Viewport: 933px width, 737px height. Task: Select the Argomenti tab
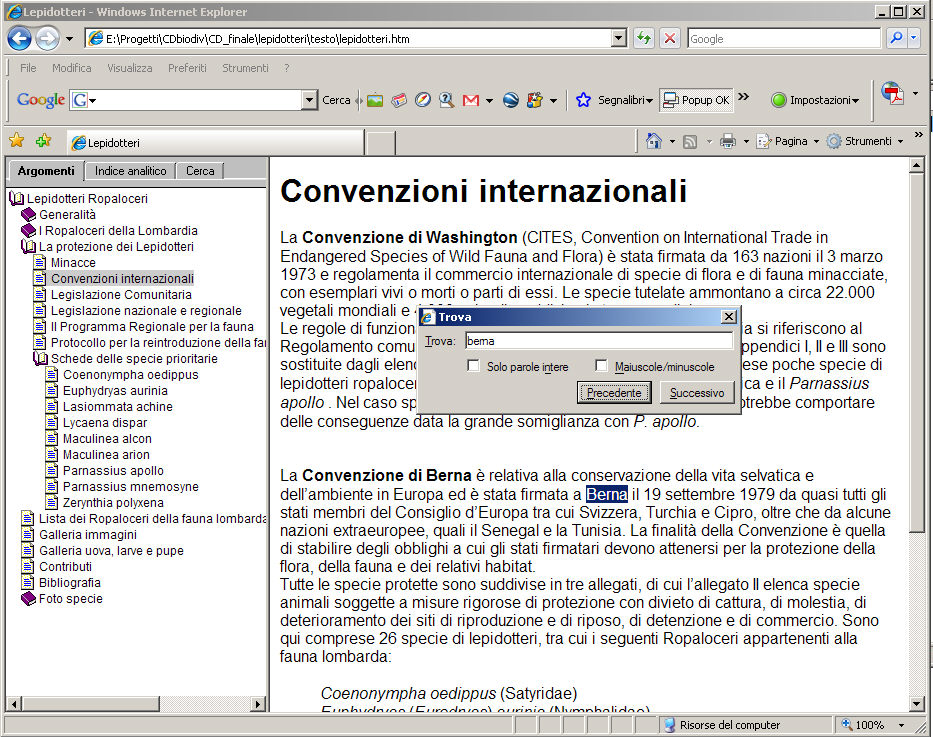click(46, 171)
